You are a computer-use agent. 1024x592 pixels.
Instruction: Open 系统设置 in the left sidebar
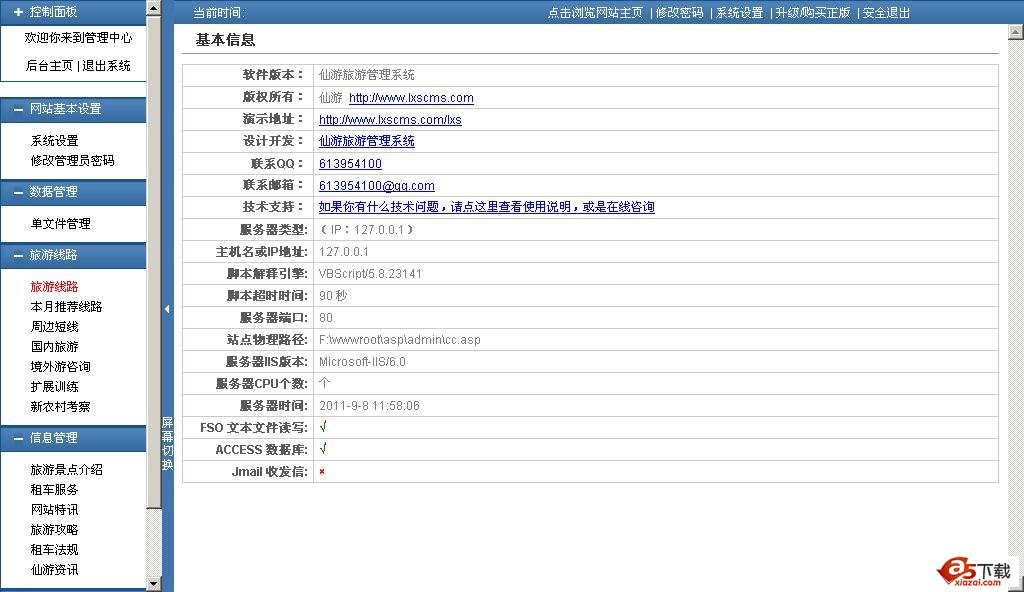pos(54,140)
